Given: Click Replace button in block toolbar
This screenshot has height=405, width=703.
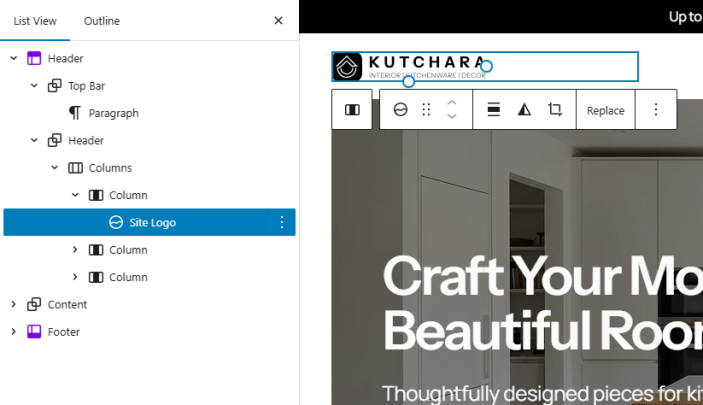Looking at the screenshot, I should [x=605, y=110].
